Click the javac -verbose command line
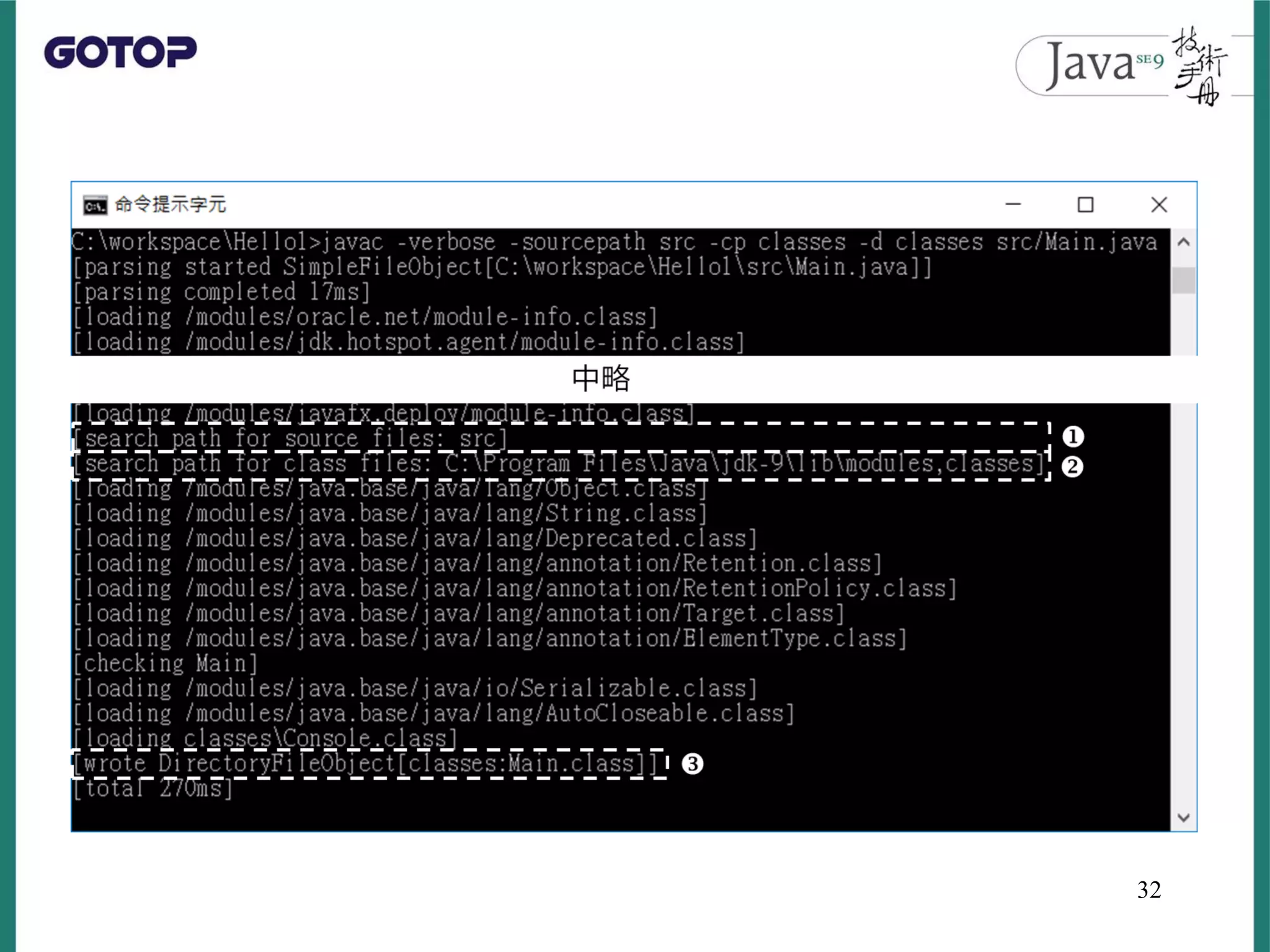This screenshot has height=952, width=1270. coord(614,242)
